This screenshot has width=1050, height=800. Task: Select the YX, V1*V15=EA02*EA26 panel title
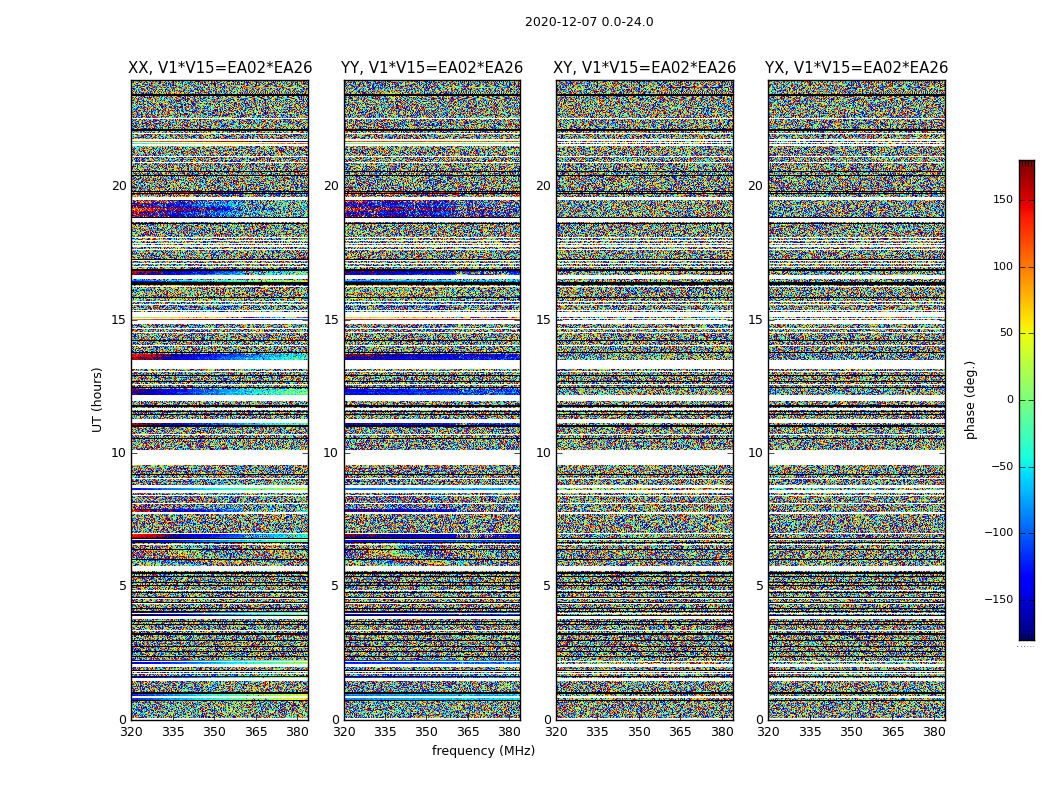click(x=856, y=68)
